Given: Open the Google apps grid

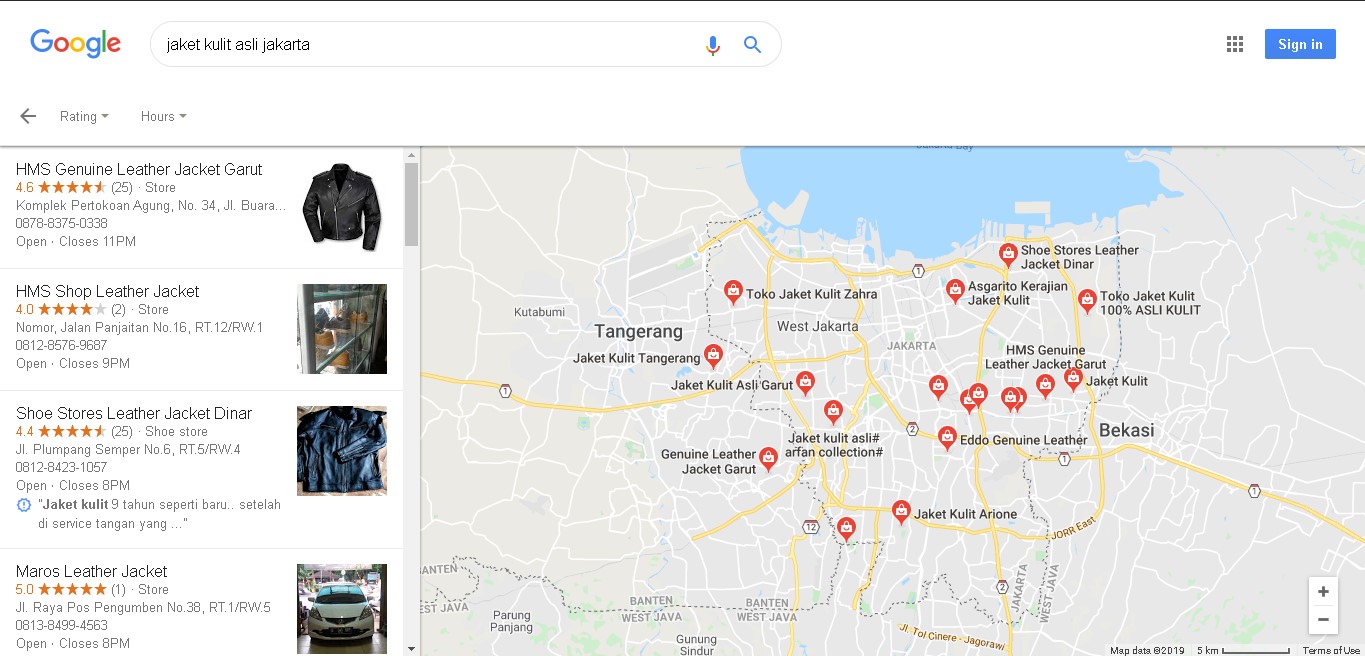Looking at the screenshot, I should tap(1235, 44).
